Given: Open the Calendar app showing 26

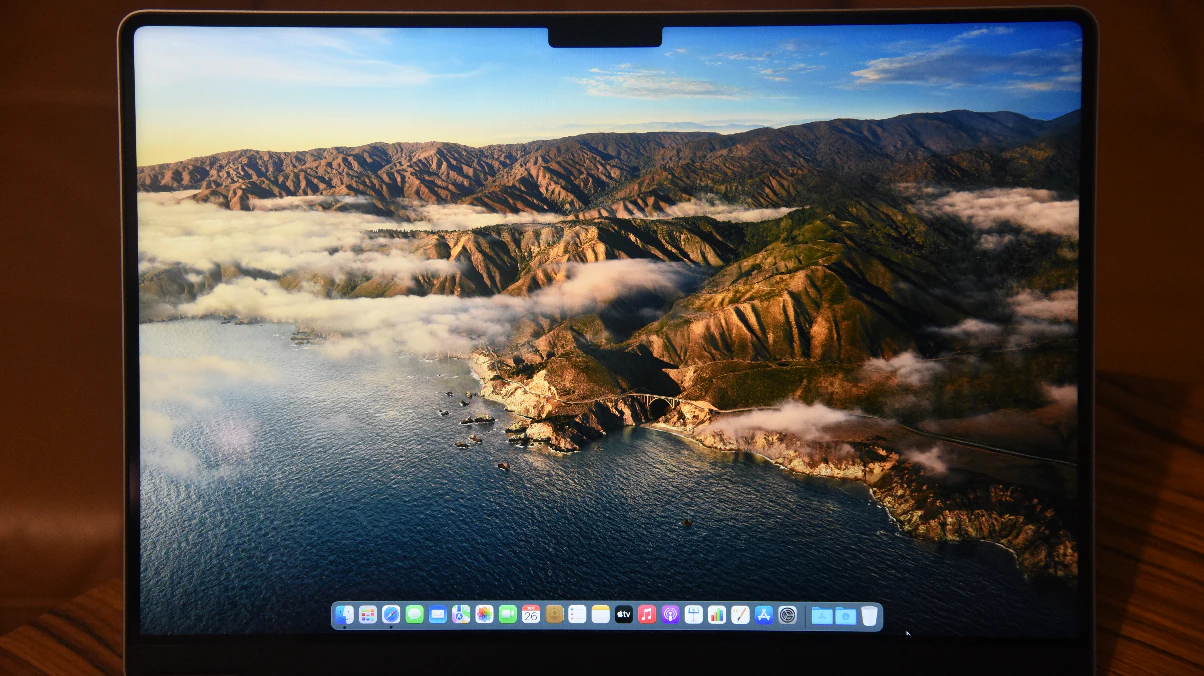Looking at the screenshot, I should [x=531, y=615].
